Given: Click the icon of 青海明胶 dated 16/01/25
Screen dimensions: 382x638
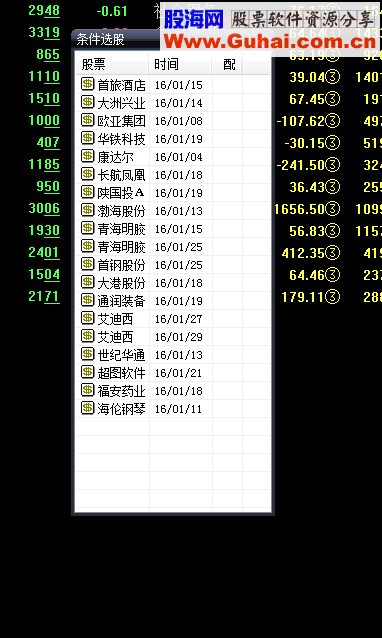Looking at the screenshot, I should pos(87,246).
